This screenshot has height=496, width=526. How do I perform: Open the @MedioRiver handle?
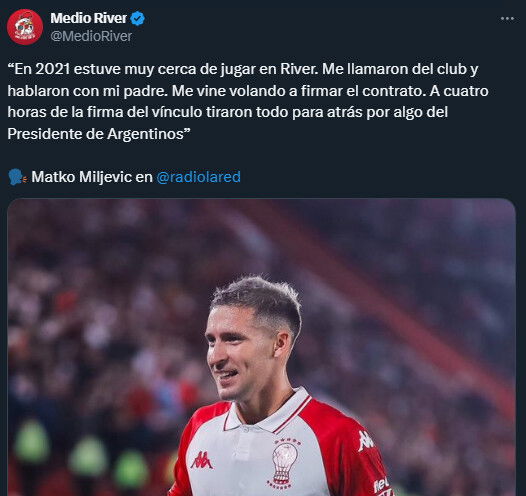(x=91, y=36)
